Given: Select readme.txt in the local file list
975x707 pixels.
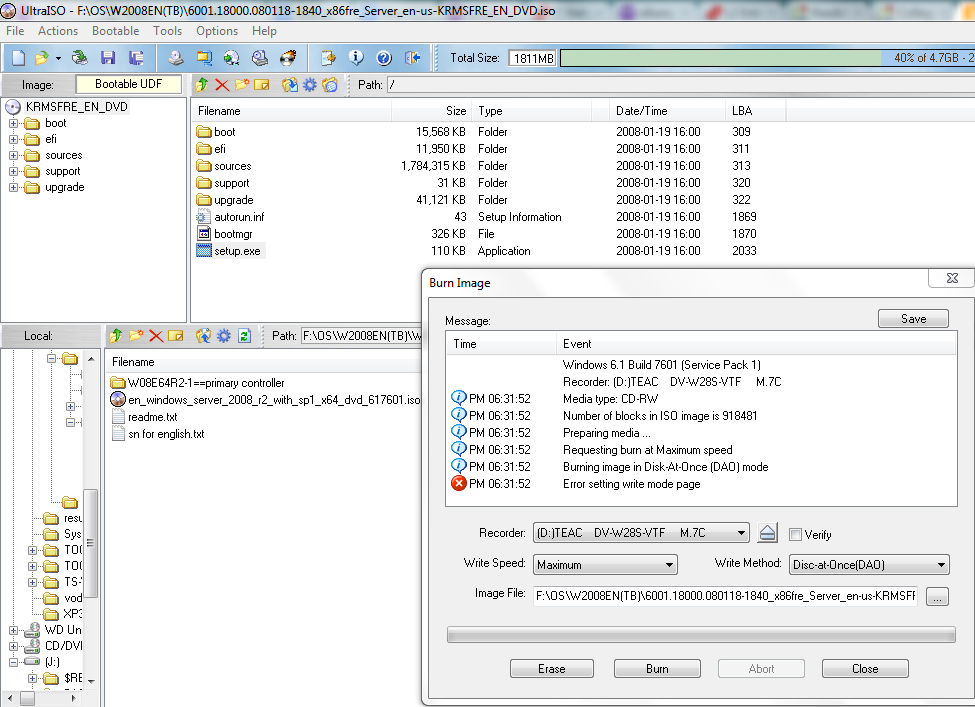Looking at the screenshot, I should click(x=152, y=417).
